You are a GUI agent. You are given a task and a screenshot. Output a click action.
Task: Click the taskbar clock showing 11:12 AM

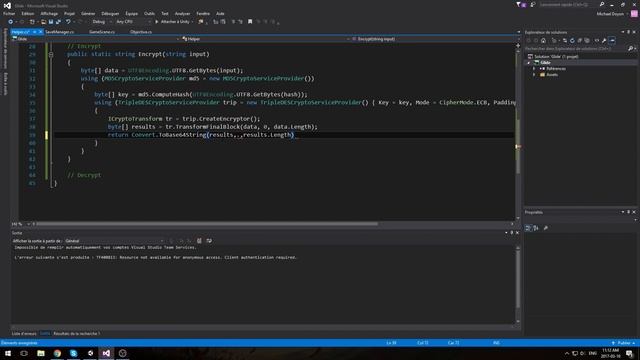pos(611,353)
